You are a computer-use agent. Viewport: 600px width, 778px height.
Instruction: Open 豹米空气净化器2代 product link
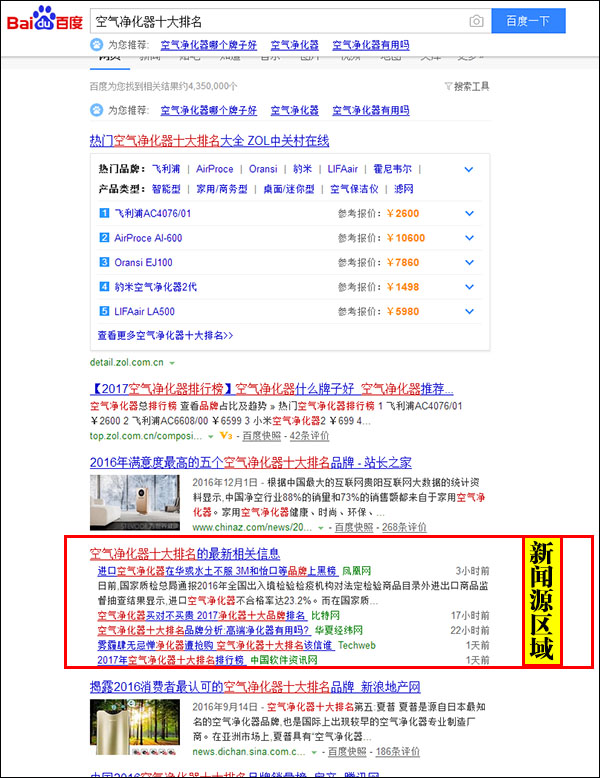coord(155,287)
